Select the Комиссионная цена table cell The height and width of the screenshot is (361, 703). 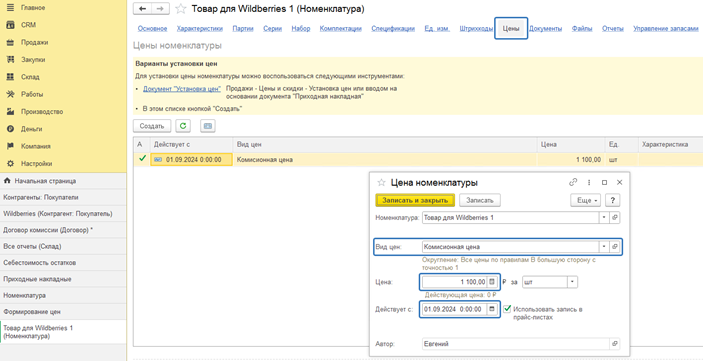tap(385, 160)
